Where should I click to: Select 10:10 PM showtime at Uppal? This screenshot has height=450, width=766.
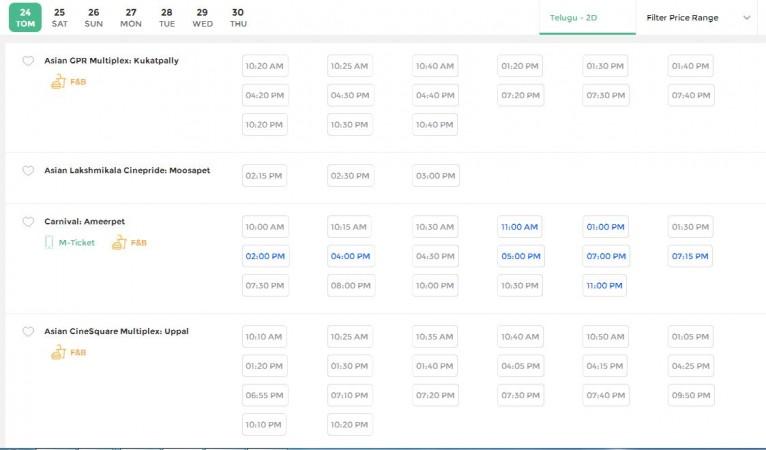(264, 425)
